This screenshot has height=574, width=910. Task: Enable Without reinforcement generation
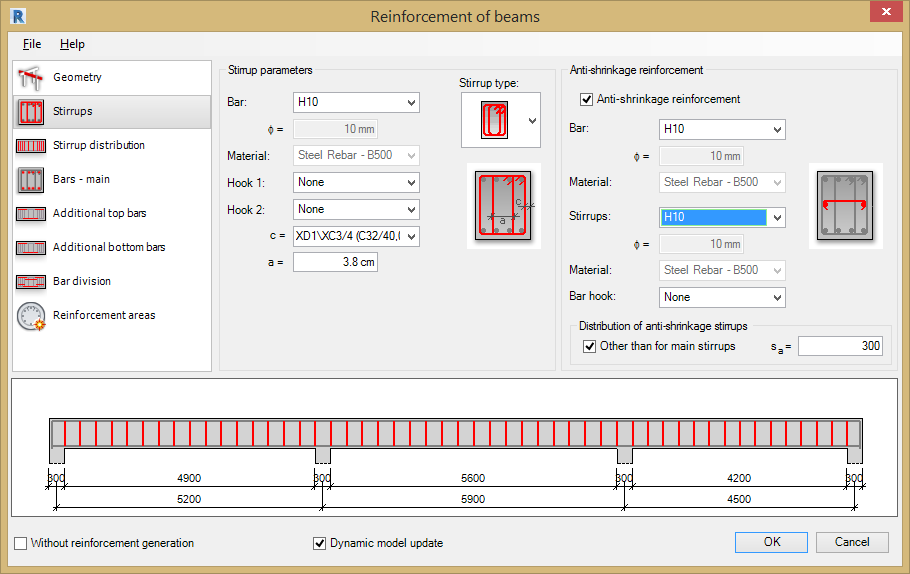tap(21, 543)
